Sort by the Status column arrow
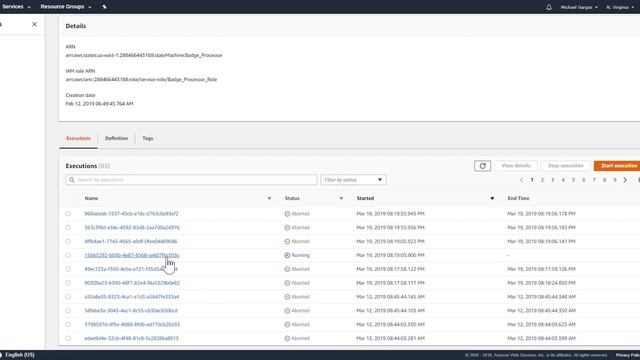 (x=341, y=198)
